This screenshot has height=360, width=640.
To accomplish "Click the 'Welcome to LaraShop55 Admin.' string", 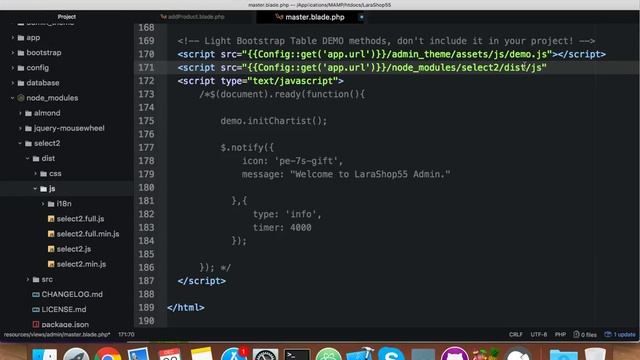I will click(x=370, y=174).
